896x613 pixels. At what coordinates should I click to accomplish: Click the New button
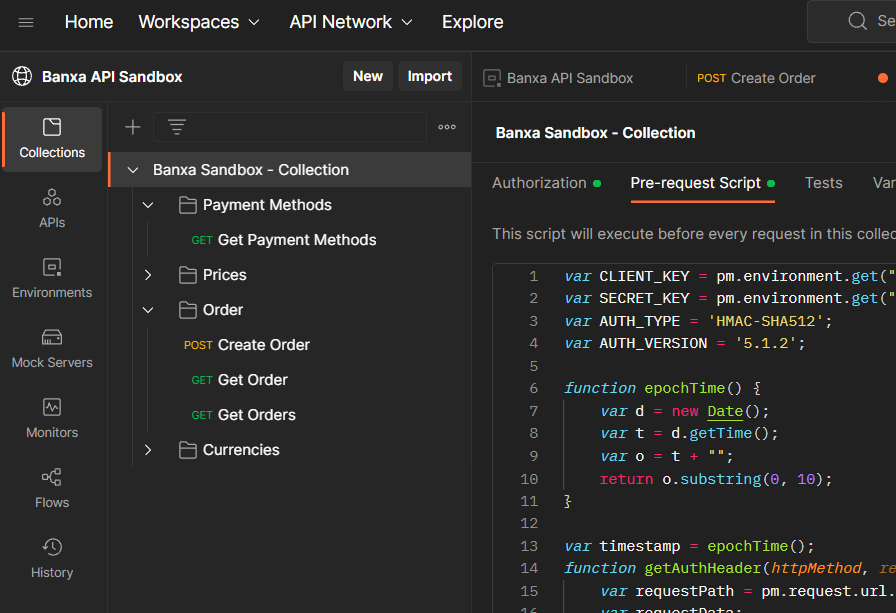tap(367, 76)
